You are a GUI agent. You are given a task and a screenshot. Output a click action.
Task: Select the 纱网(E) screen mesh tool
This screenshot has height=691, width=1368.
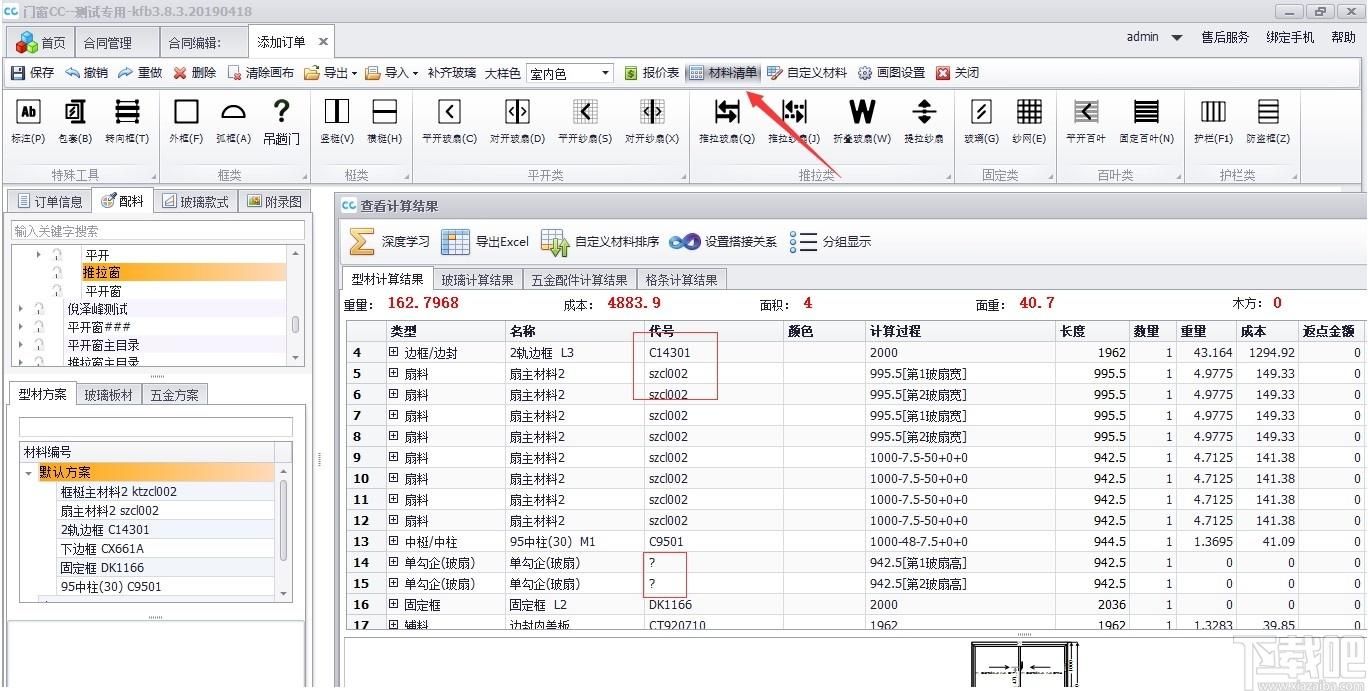pyautogui.click(x=1029, y=122)
